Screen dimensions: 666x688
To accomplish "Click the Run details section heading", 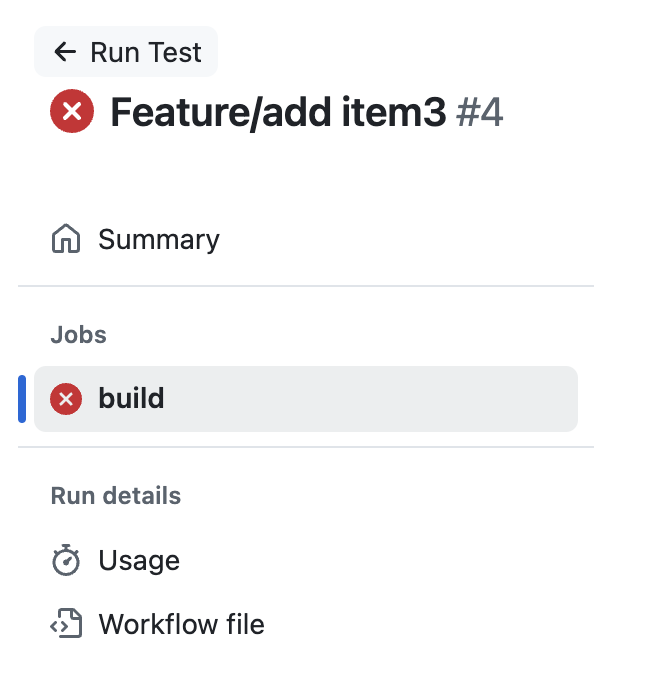I will [116, 496].
